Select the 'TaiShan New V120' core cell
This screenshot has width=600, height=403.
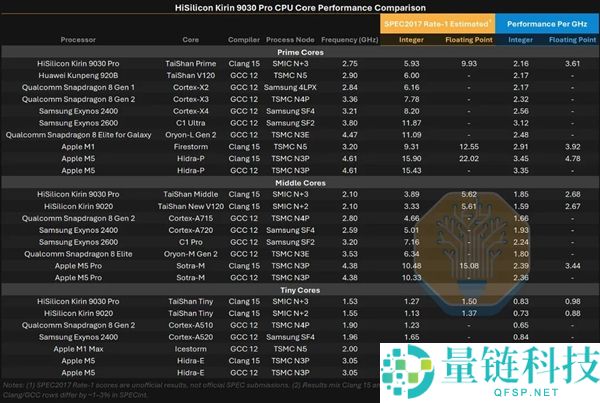click(191, 206)
